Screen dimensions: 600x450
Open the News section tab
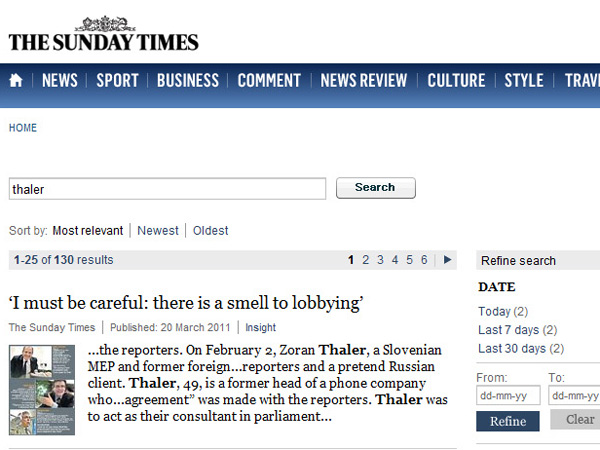59,81
